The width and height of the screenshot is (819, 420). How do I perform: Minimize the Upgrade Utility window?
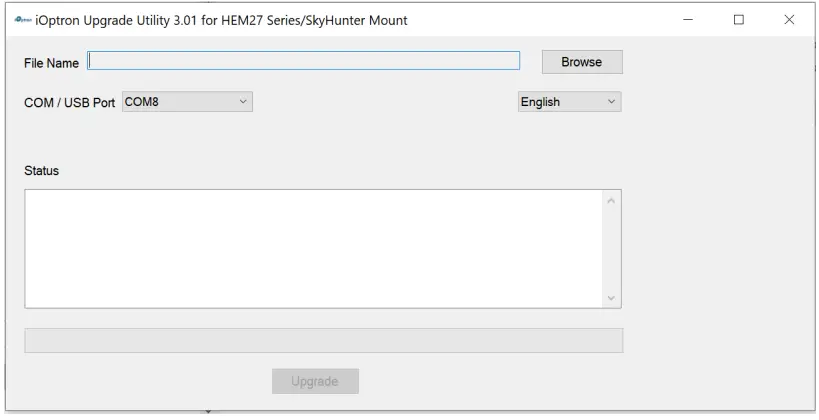tap(688, 20)
